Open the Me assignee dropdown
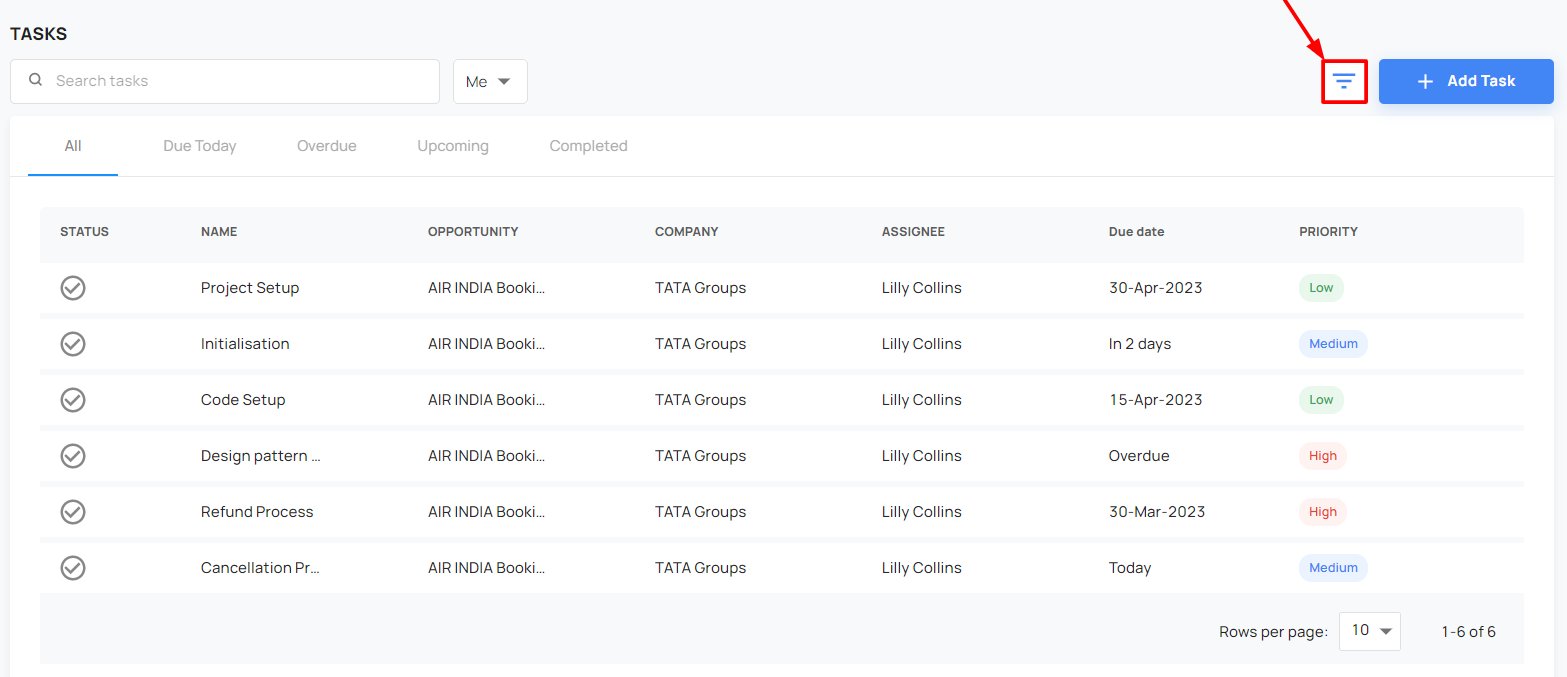Viewport: 1567px width, 677px height. point(490,81)
